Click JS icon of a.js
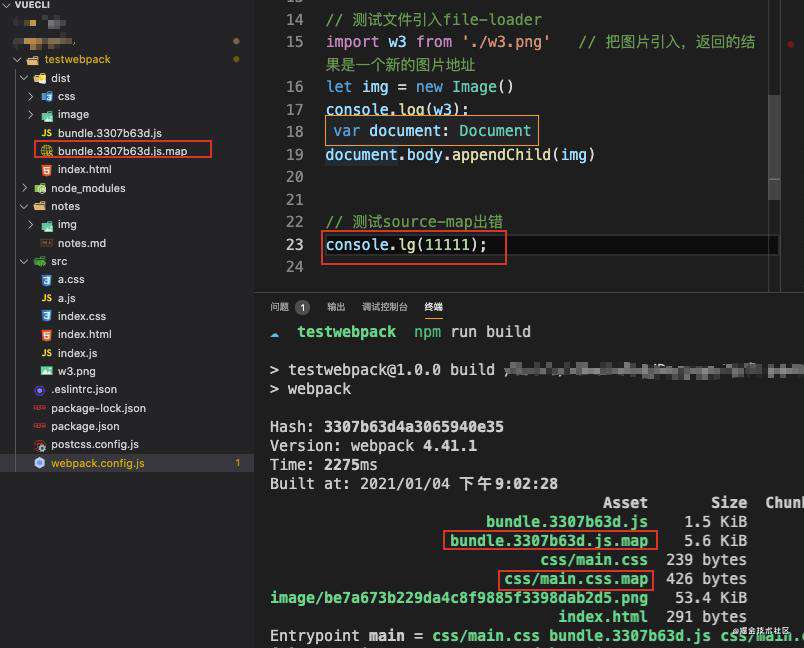 pyautogui.click(x=47, y=298)
